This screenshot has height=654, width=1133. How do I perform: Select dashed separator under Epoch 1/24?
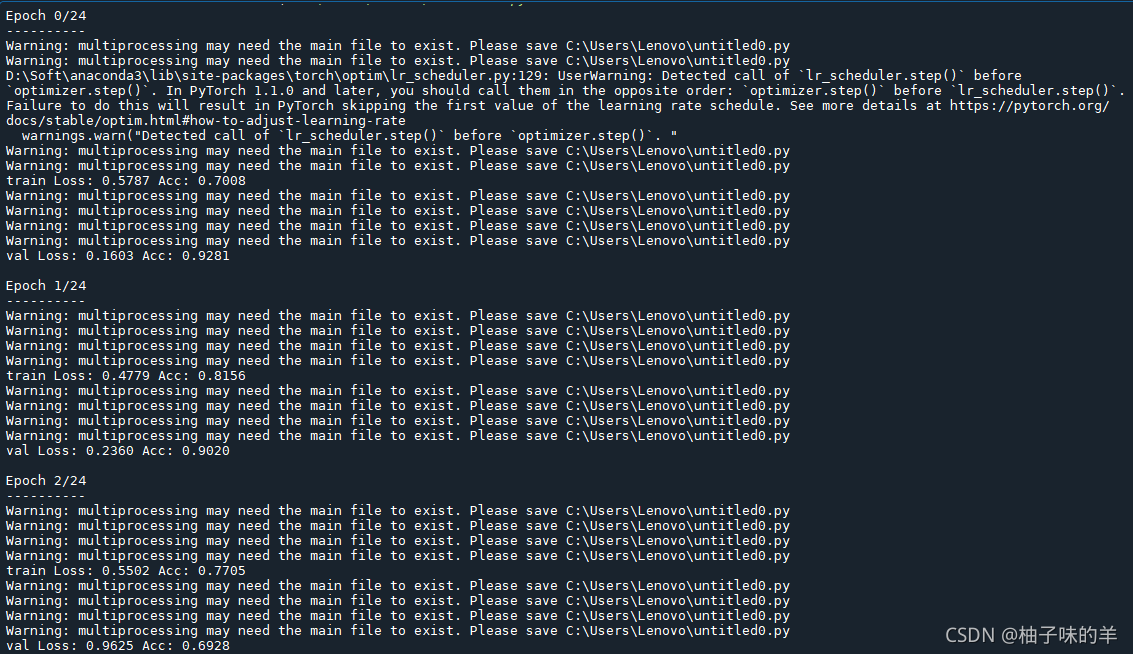pos(45,301)
